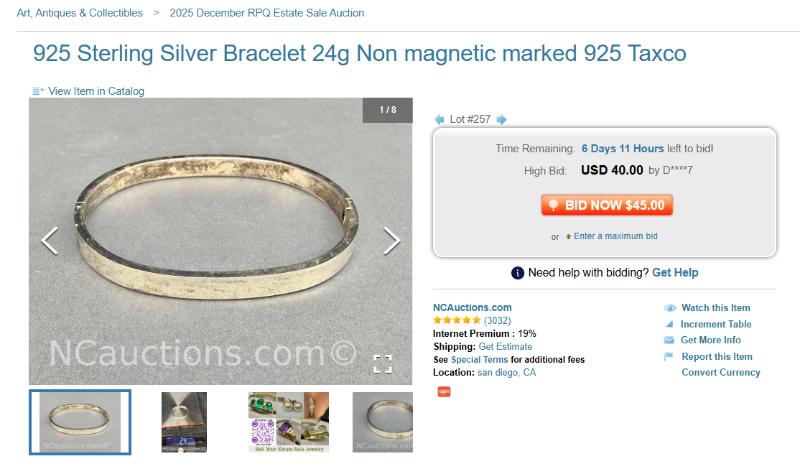Open Convert Currency link

(720, 373)
